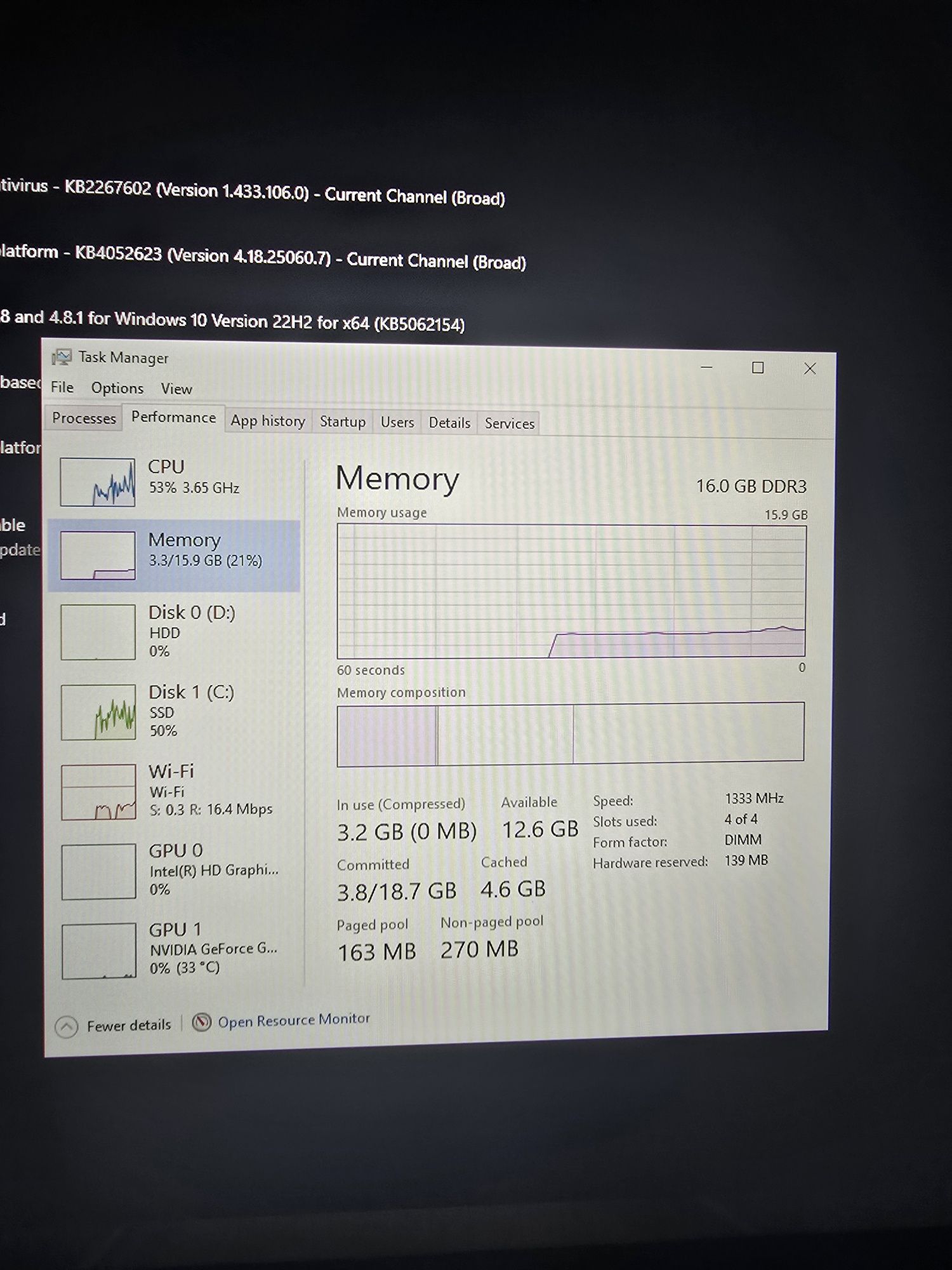Image resolution: width=952 pixels, height=1270 pixels.
Task: Go to the Users tab
Action: coord(397,422)
